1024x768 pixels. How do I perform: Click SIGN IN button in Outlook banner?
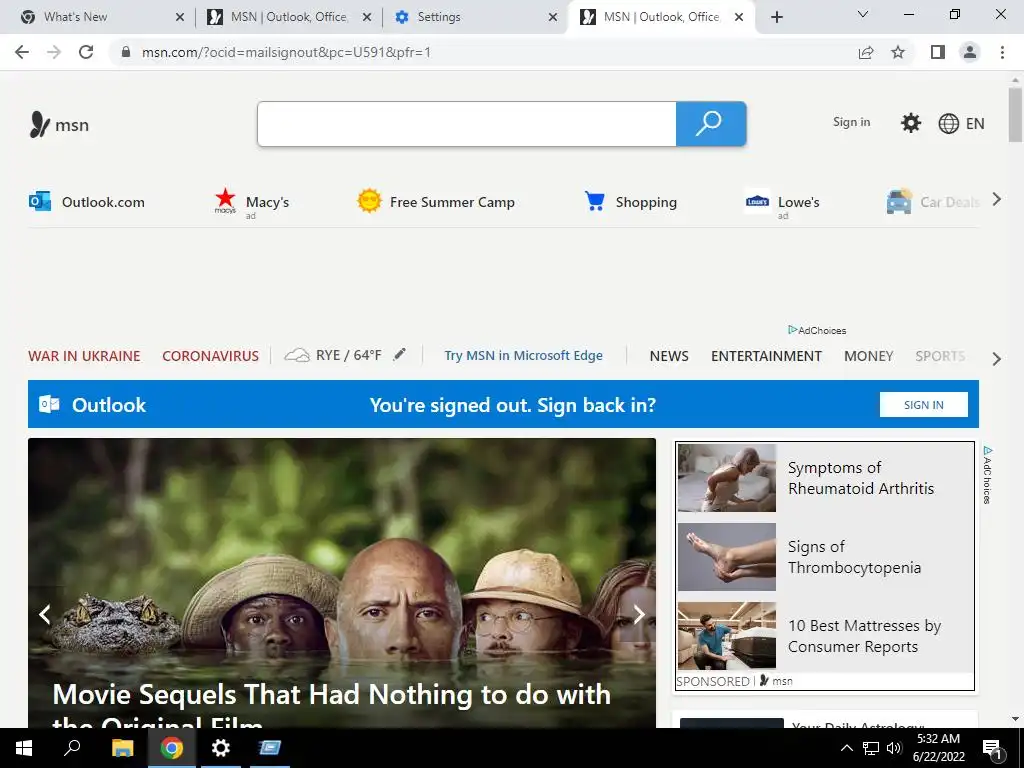click(923, 405)
